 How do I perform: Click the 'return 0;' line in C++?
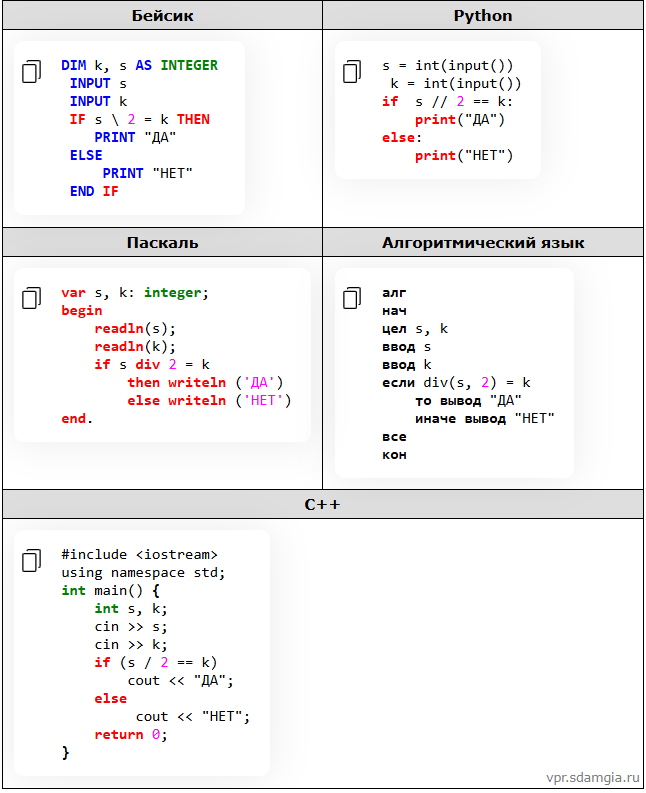pos(131,734)
